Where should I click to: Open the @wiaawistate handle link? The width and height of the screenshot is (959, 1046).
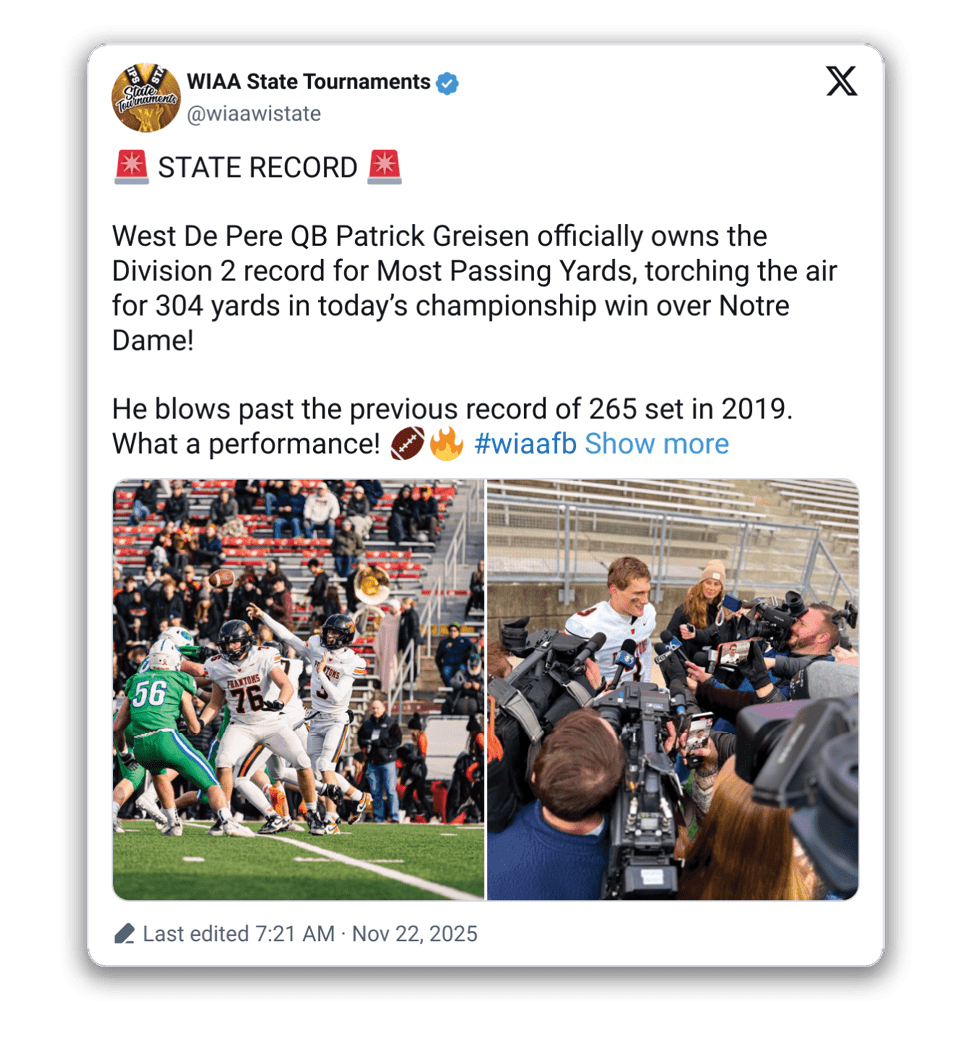(254, 114)
